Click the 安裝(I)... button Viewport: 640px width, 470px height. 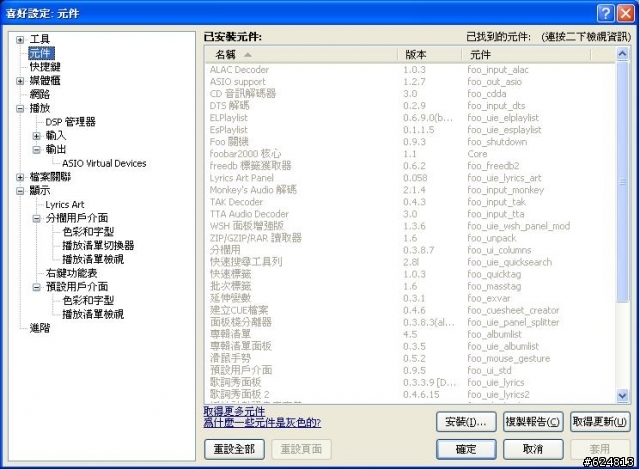466,422
